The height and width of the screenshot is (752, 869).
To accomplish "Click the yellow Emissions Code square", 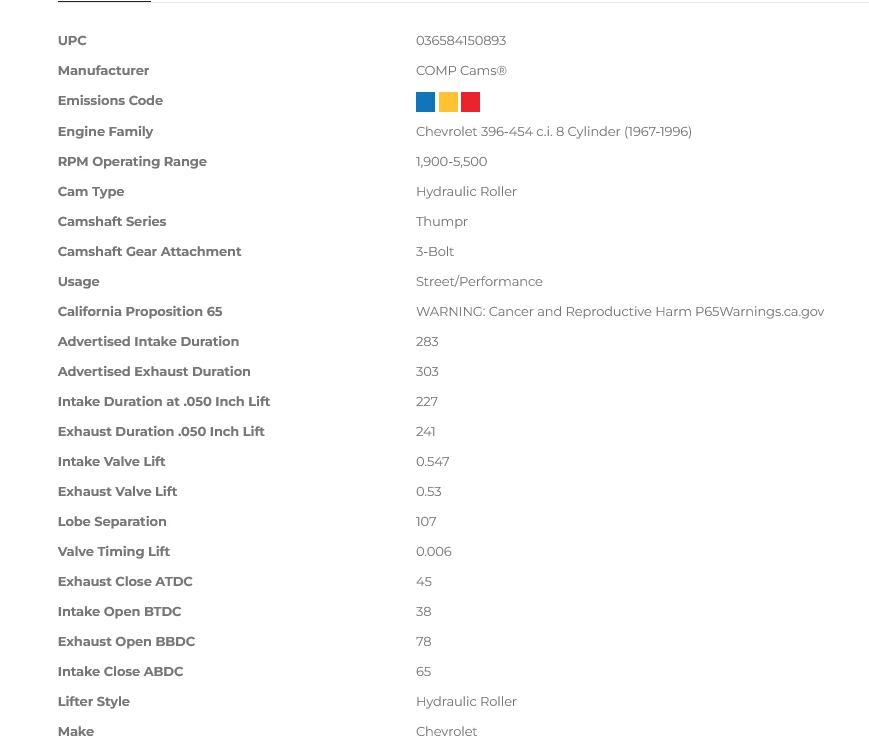I will tap(448, 102).
